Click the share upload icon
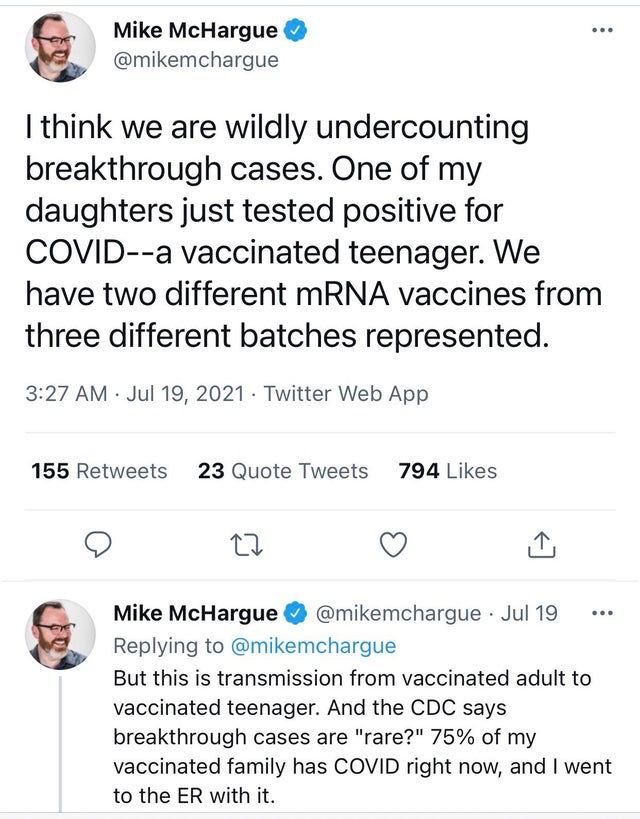Viewport: 640px width, 819px height. pos(538,545)
